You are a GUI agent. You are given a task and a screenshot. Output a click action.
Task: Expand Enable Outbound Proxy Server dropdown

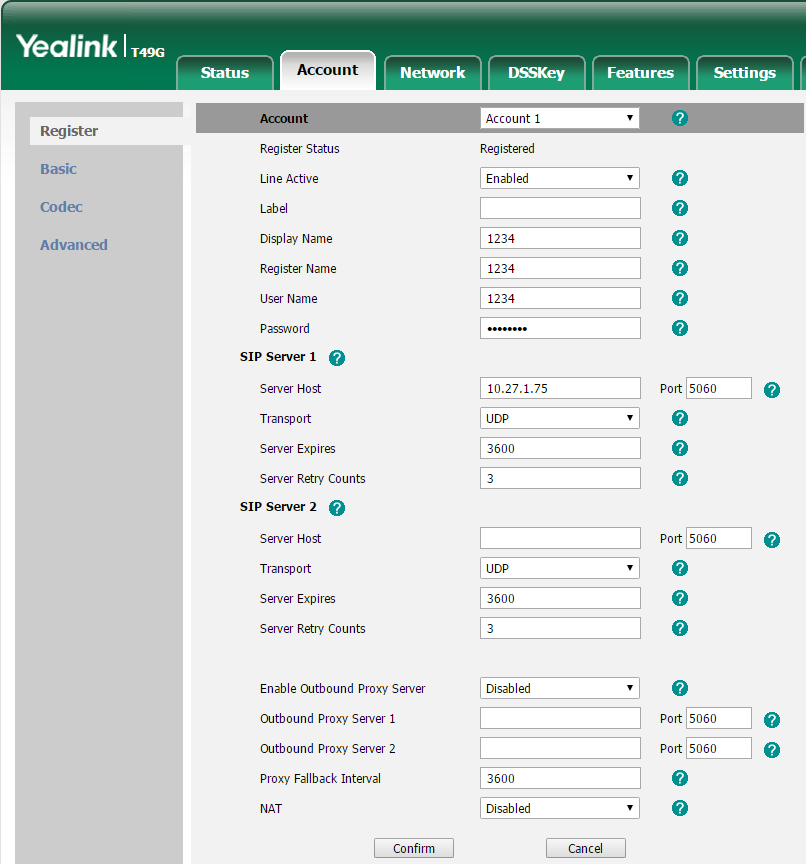tap(559, 688)
